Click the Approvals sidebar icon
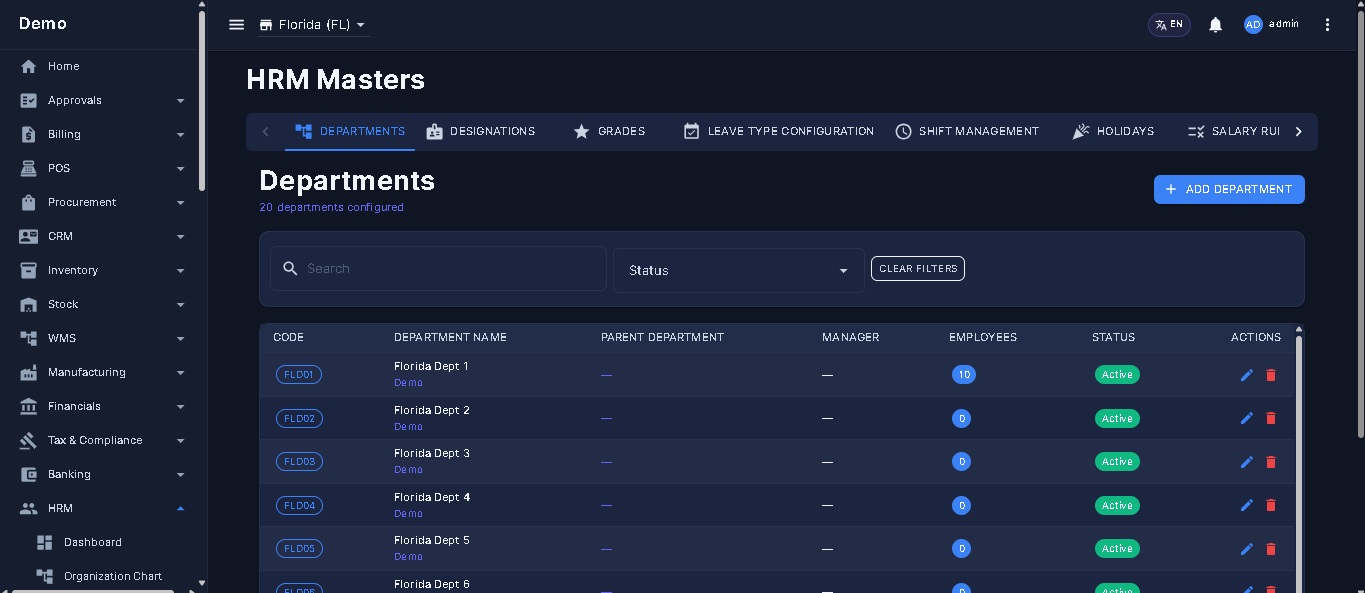The width and height of the screenshot is (1365, 593). tap(29, 101)
